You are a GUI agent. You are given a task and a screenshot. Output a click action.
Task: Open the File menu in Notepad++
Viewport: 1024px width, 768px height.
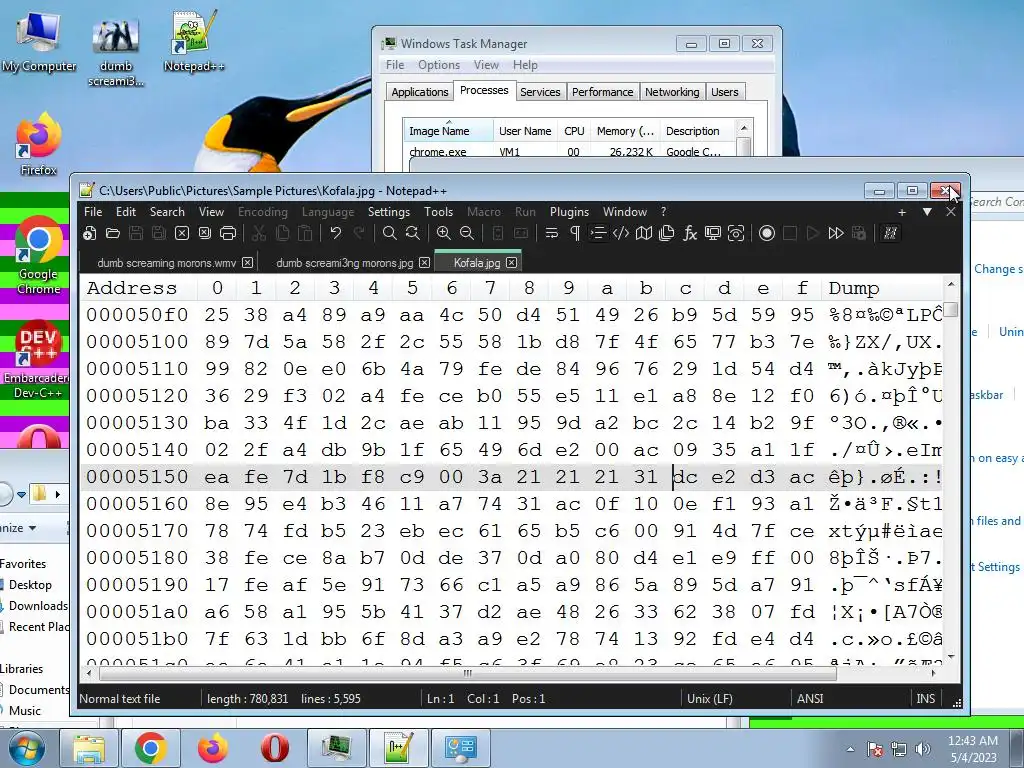pos(93,212)
